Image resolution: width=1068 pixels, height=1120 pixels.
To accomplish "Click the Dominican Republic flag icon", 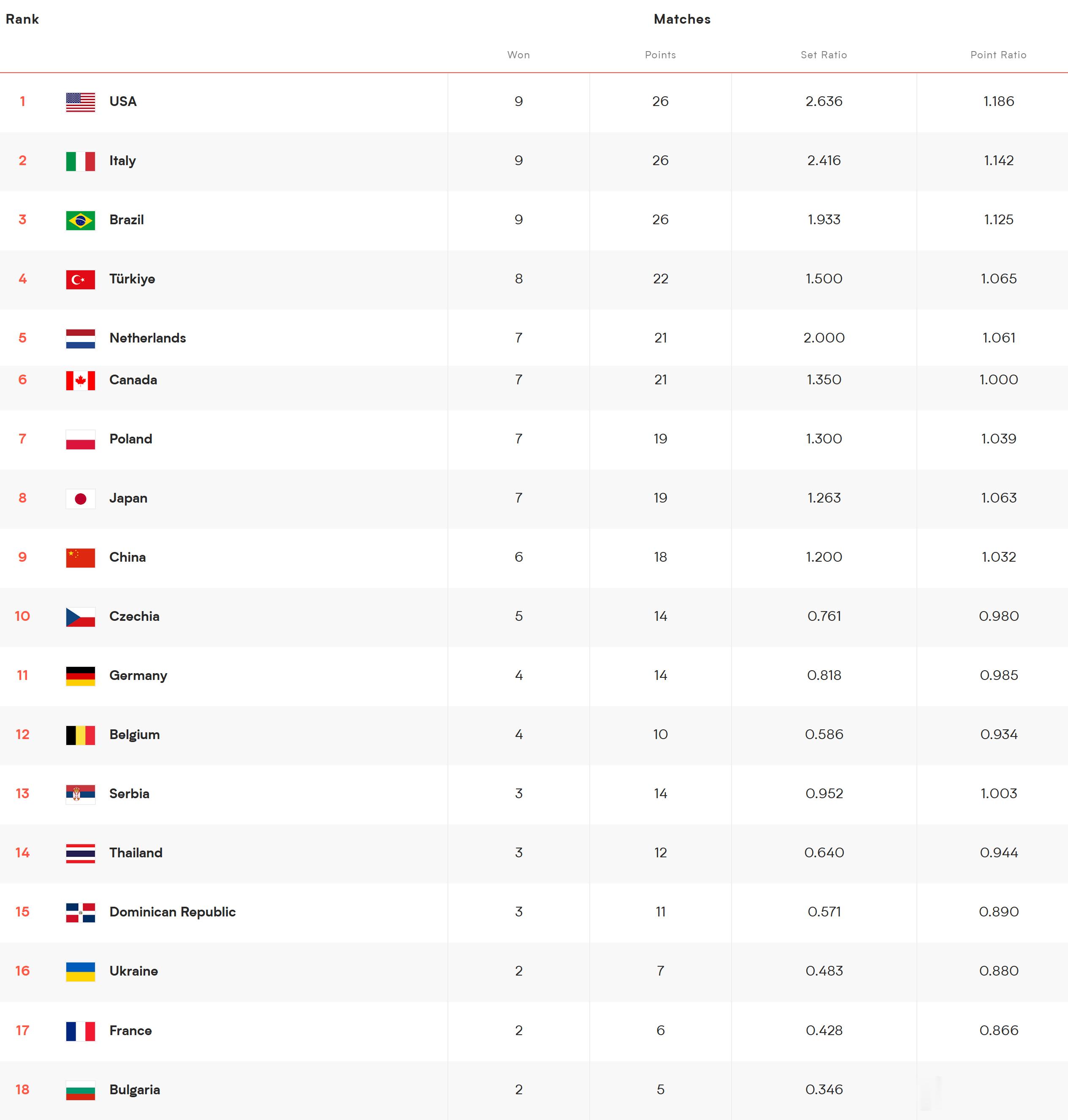I will pyautogui.click(x=80, y=913).
